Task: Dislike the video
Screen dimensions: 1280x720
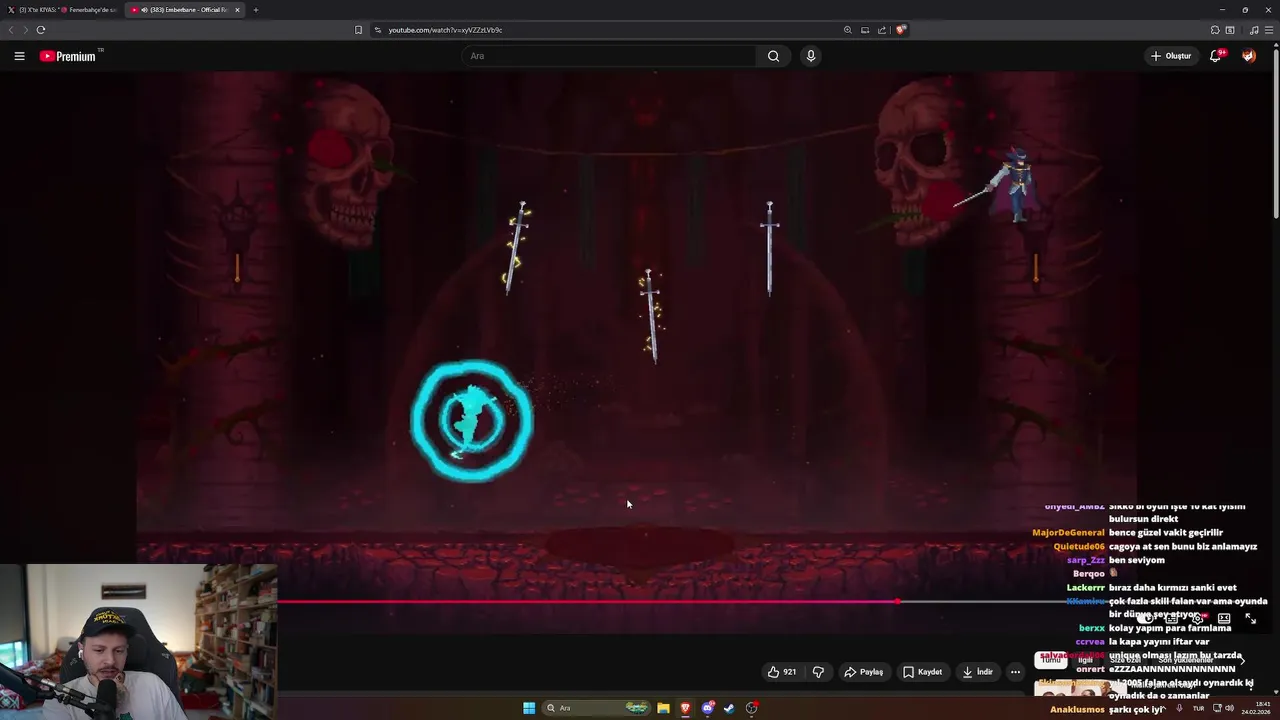Action: (x=818, y=672)
